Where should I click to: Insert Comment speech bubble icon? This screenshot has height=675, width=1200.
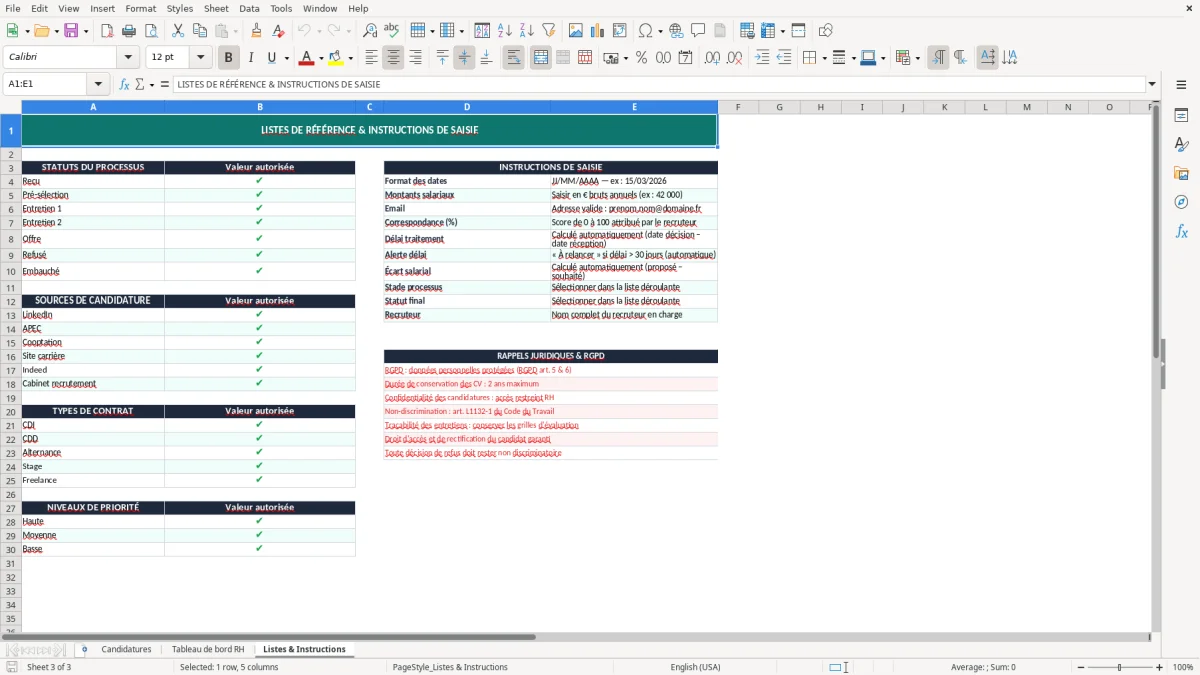[698, 31]
